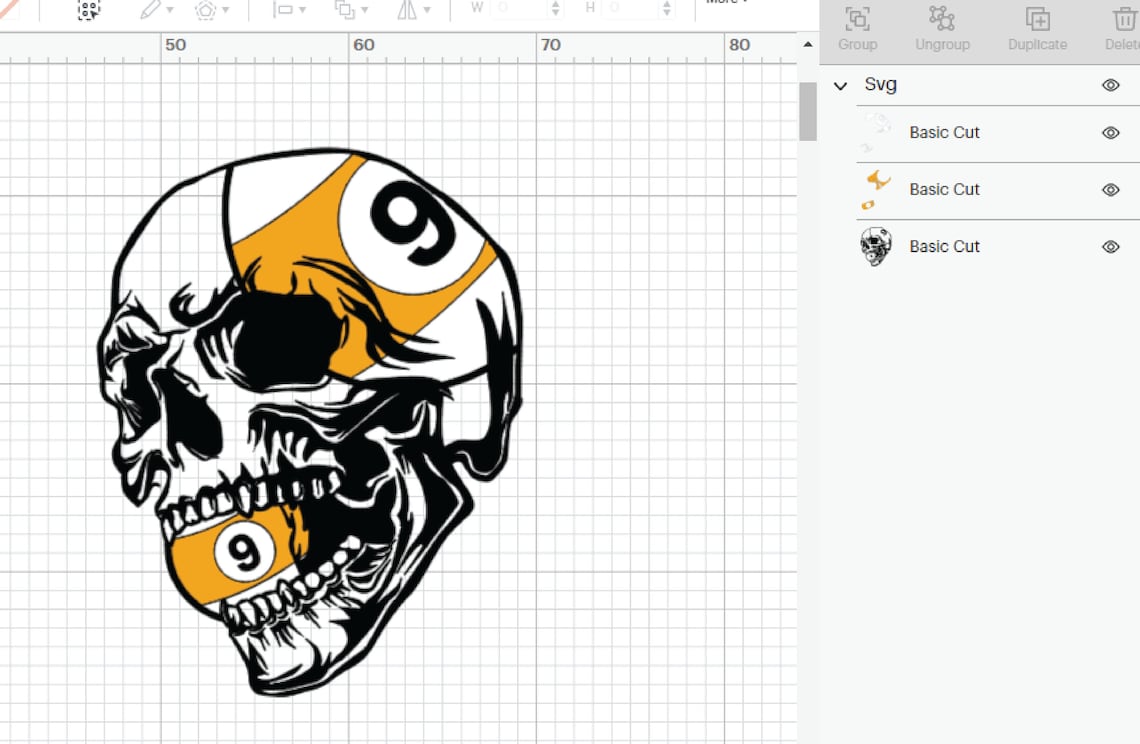The width and height of the screenshot is (1140, 744).
Task: Hide the skull Basic Cut layer
Action: [1110, 246]
